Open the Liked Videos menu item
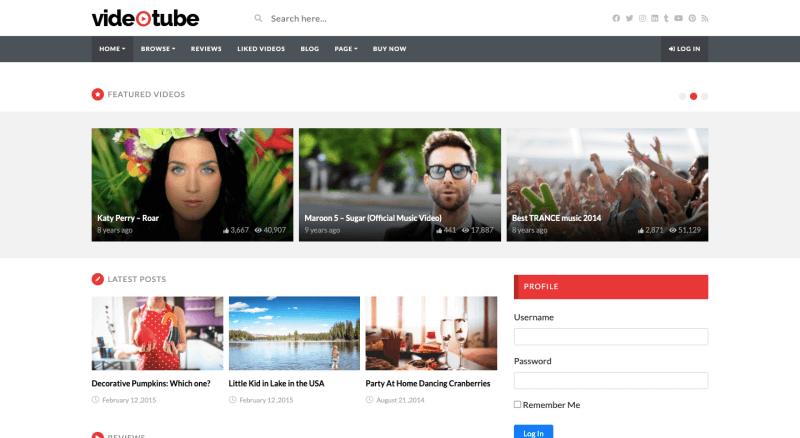800x438 pixels. coord(261,49)
